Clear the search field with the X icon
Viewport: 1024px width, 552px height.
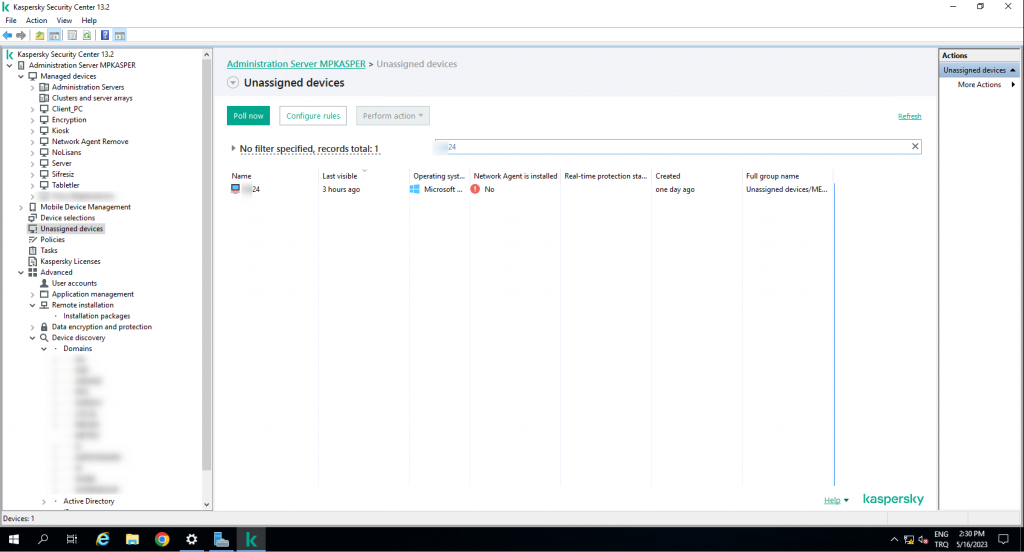pos(914,147)
